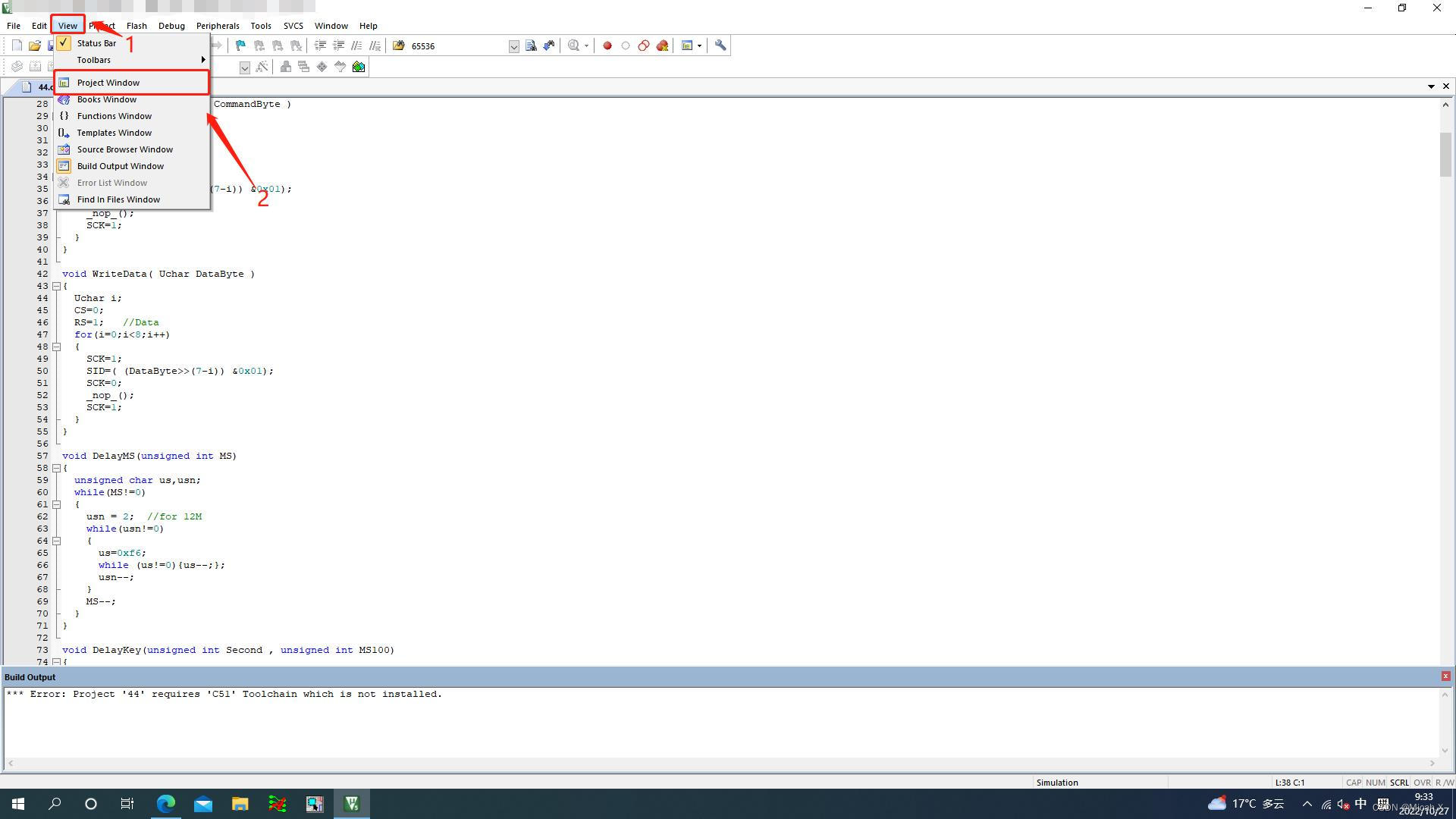Screen dimensions: 1456x819
Task: Click the Configuration wrench icon
Action: coord(720,45)
